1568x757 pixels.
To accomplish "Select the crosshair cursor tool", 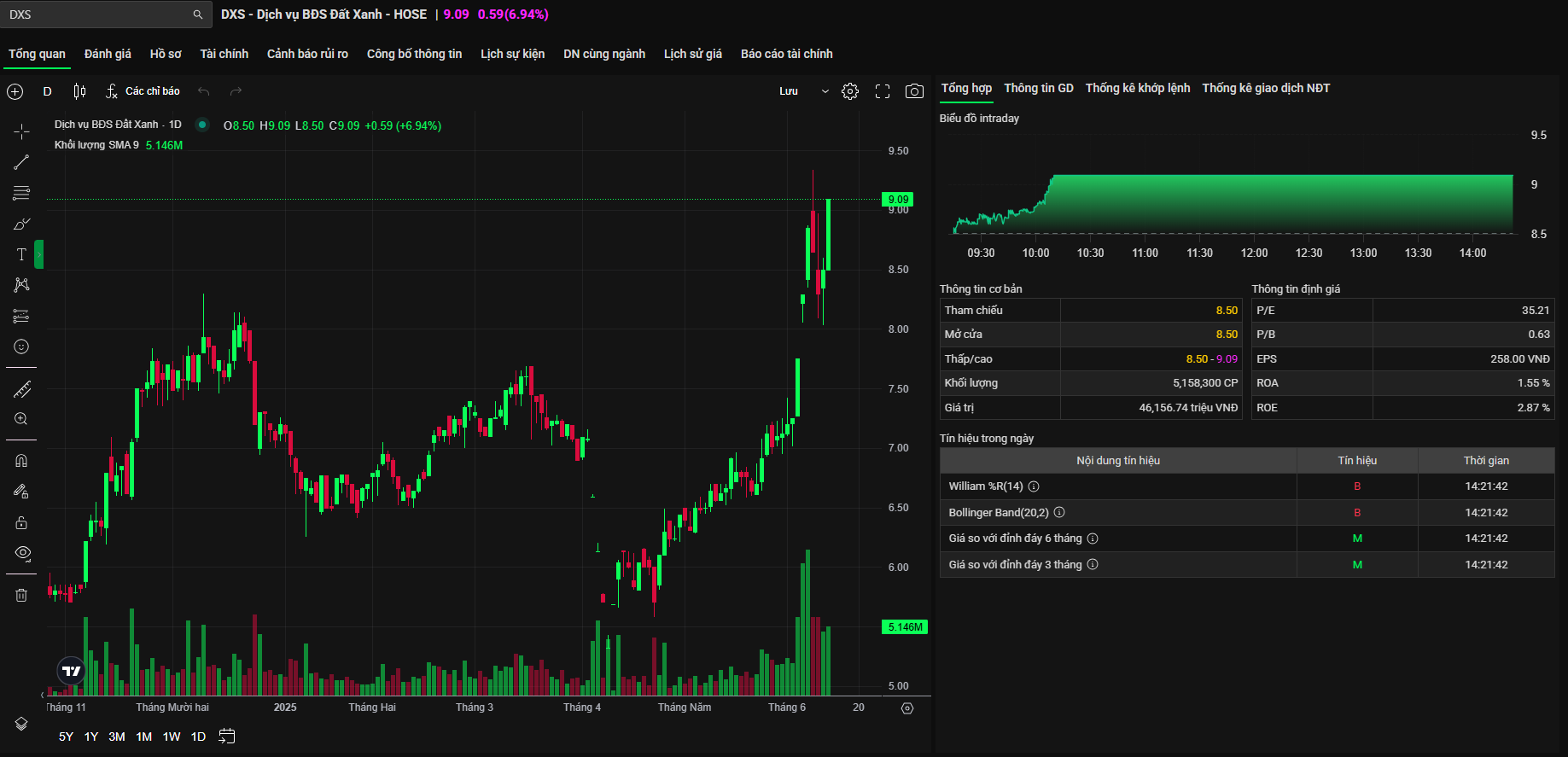I will tap(22, 131).
